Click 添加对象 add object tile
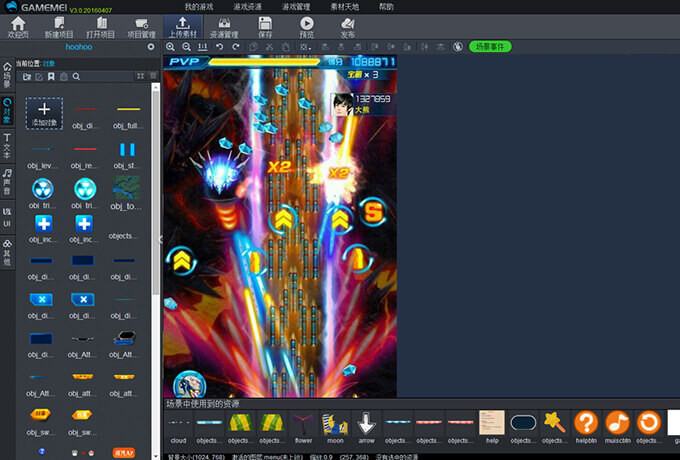 coord(44,113)
